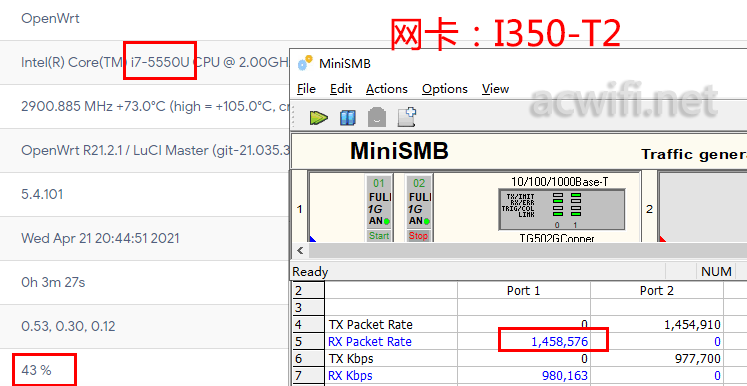
Task: Click the gray stop toolbar icon
Action: [x=377, y=117]
